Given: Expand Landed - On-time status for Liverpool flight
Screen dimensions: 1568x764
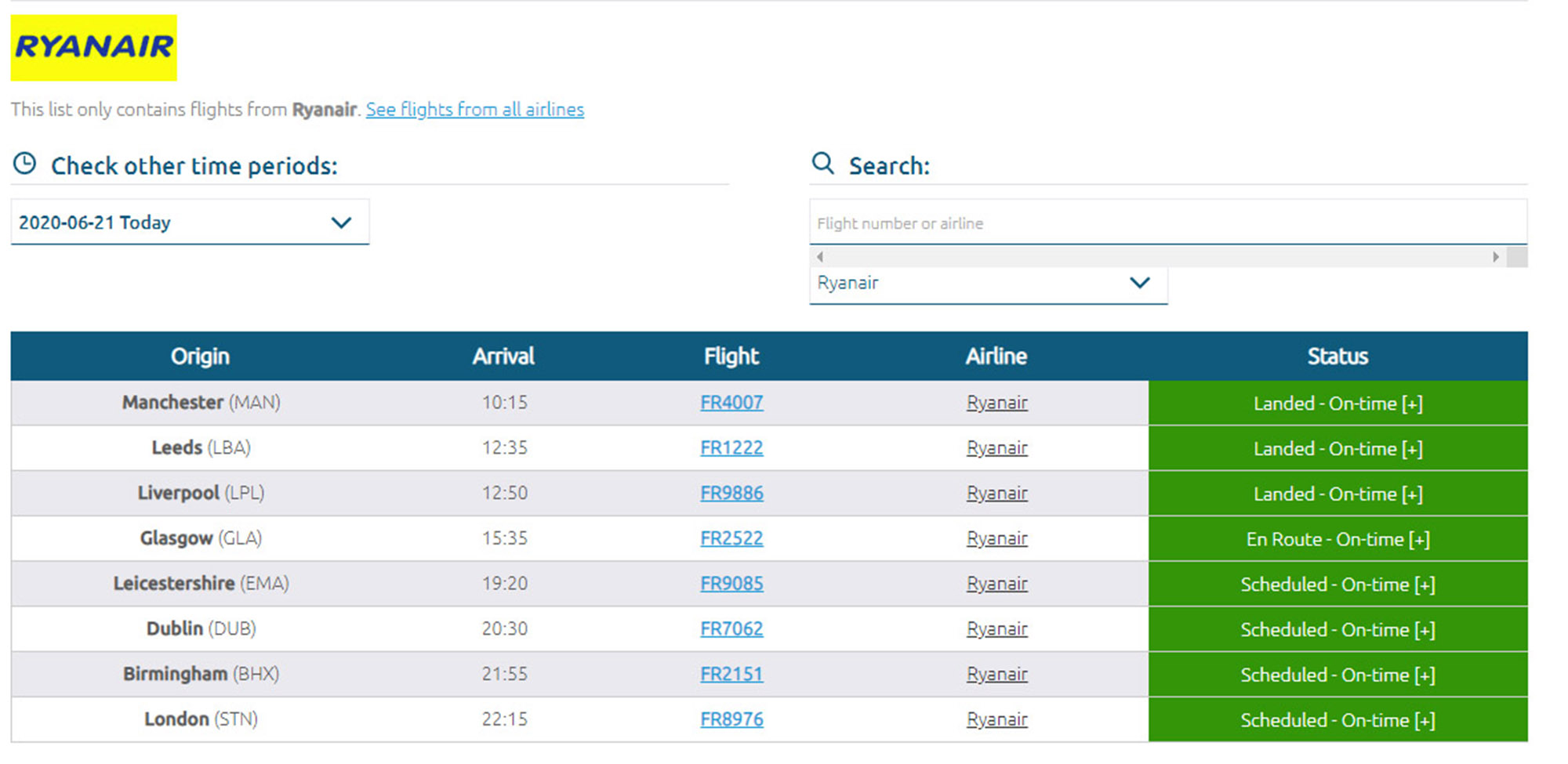Looking at the screenshot, I should pos(1338,494).
